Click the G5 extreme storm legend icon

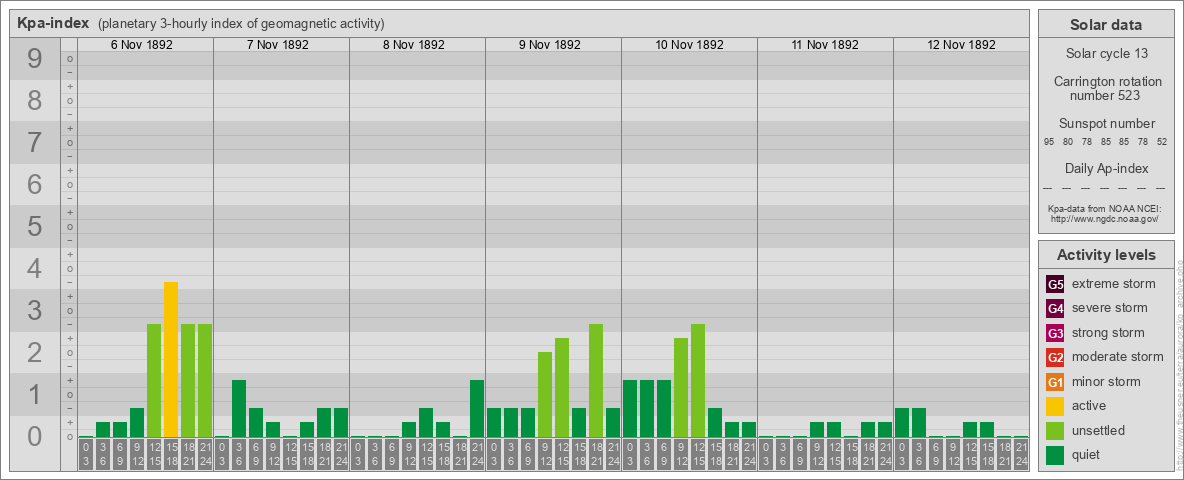1055,285
